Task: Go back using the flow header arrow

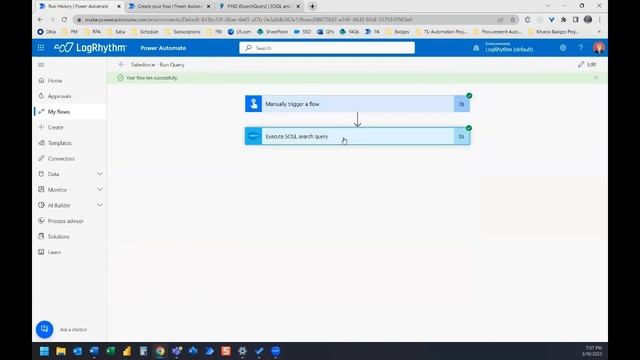Action: [121, 64]
